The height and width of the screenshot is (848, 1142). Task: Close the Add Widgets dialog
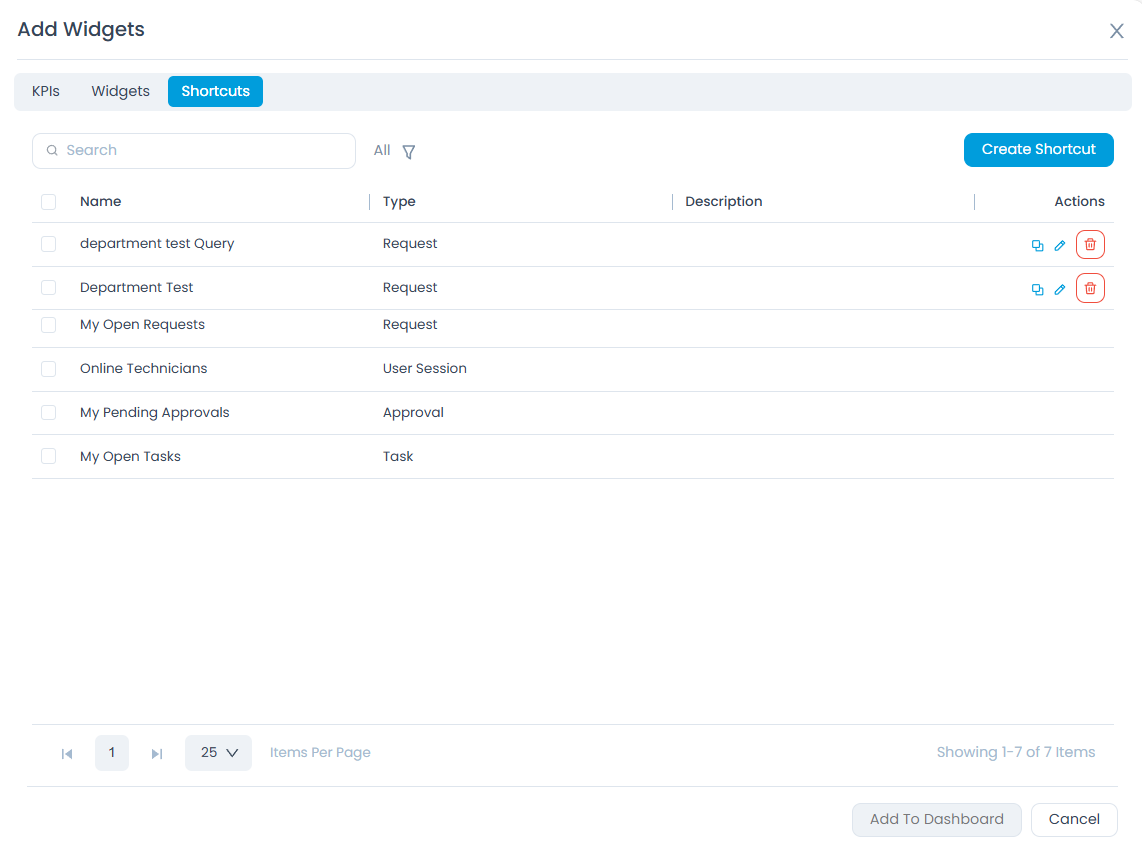(x=1116, y=31)
